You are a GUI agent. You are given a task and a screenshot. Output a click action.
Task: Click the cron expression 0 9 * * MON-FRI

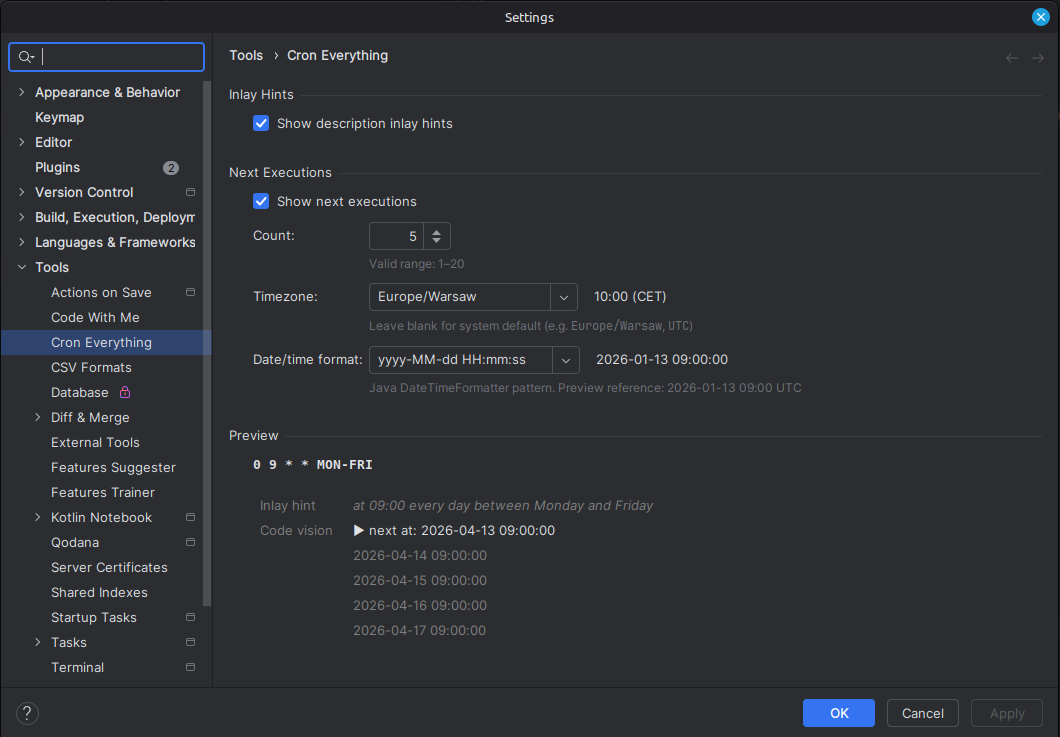(x=313, y=465)
